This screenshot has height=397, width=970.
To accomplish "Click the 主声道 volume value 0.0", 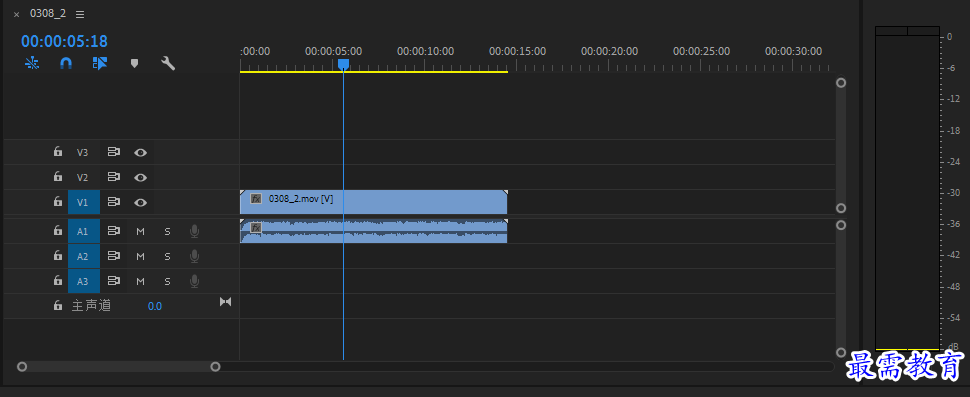I will coord(155,306).
